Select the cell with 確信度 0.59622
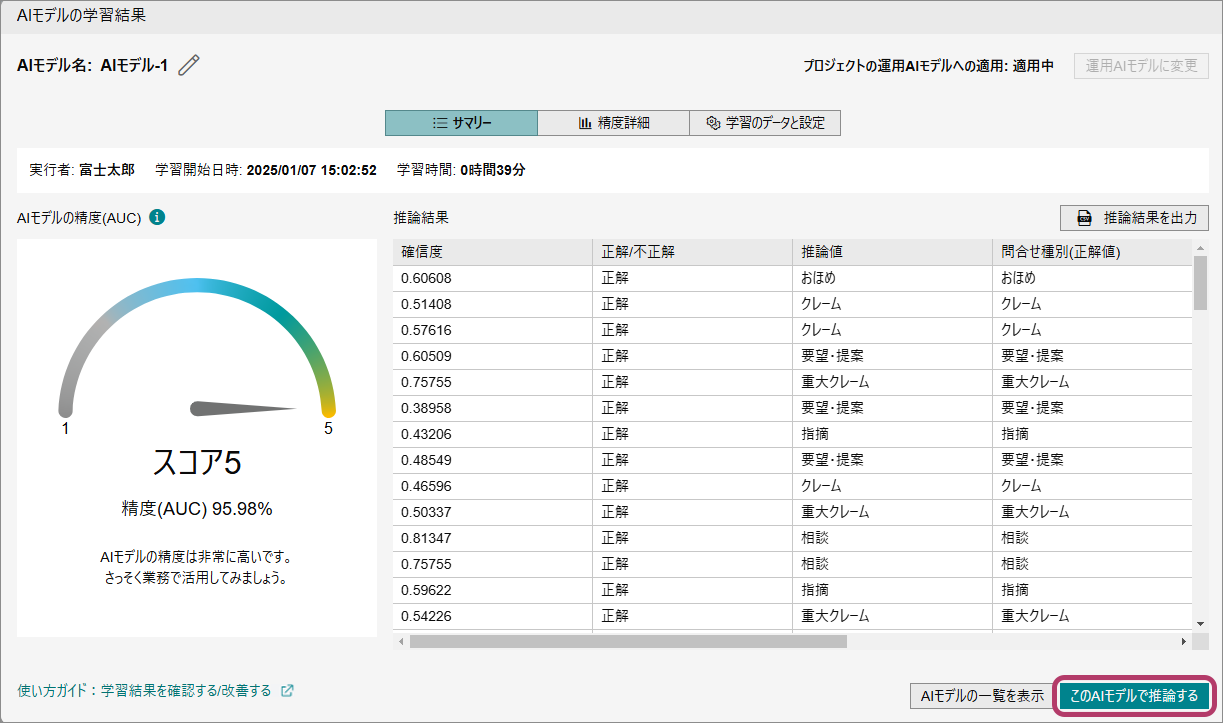 click(492, 590)
